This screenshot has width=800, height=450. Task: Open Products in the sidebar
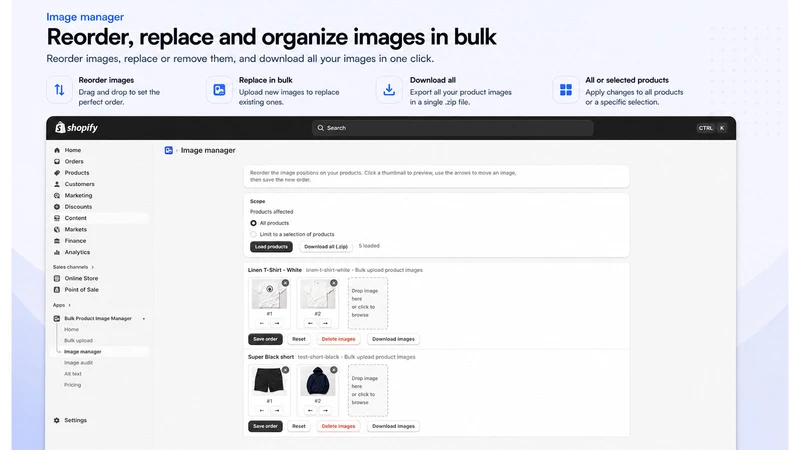tap(77, 173)
